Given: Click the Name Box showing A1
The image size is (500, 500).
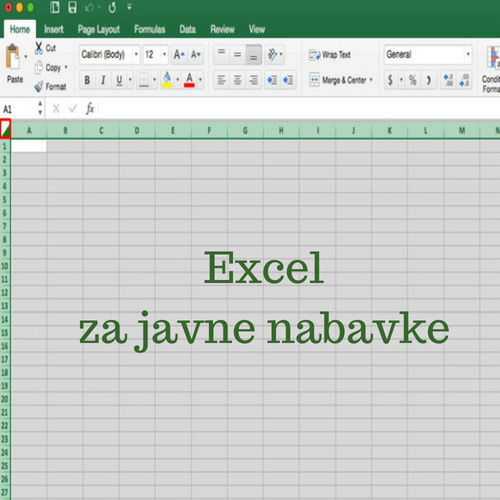Looking at the screenshot, I should [x=19, y=109].
